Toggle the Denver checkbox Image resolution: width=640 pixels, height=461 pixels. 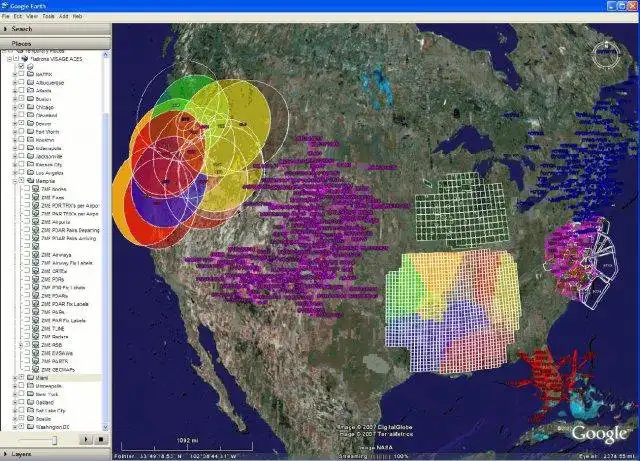[21, 123]
